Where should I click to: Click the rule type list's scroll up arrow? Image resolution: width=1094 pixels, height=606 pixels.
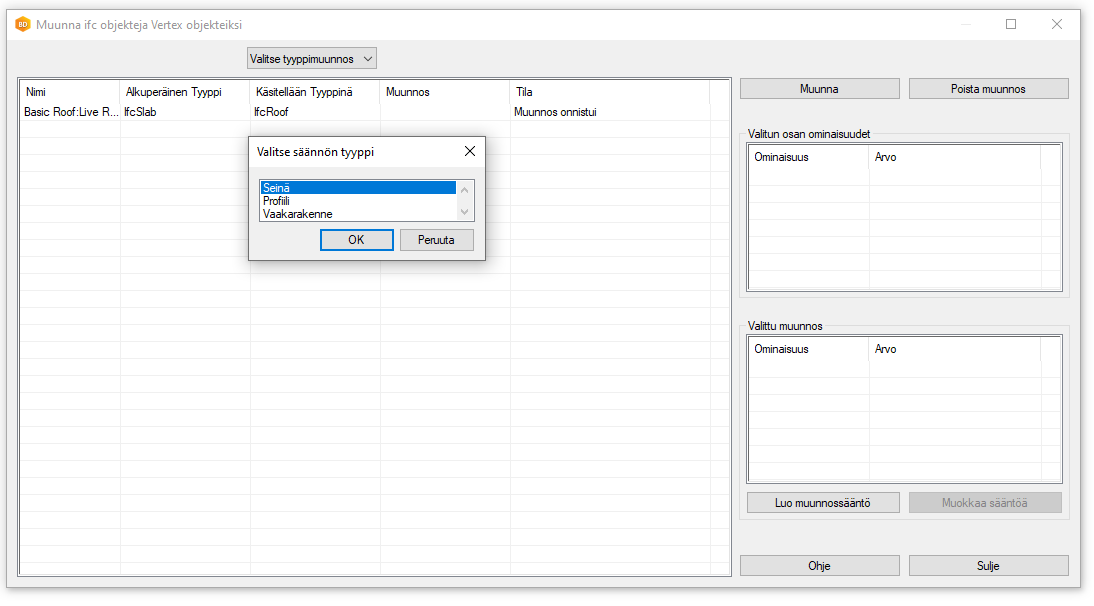464,189
